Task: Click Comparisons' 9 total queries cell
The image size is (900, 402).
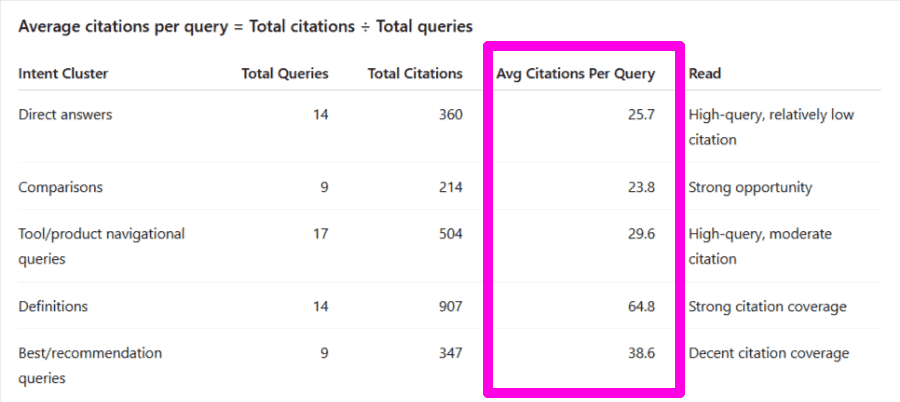Action: pos(324,187)
